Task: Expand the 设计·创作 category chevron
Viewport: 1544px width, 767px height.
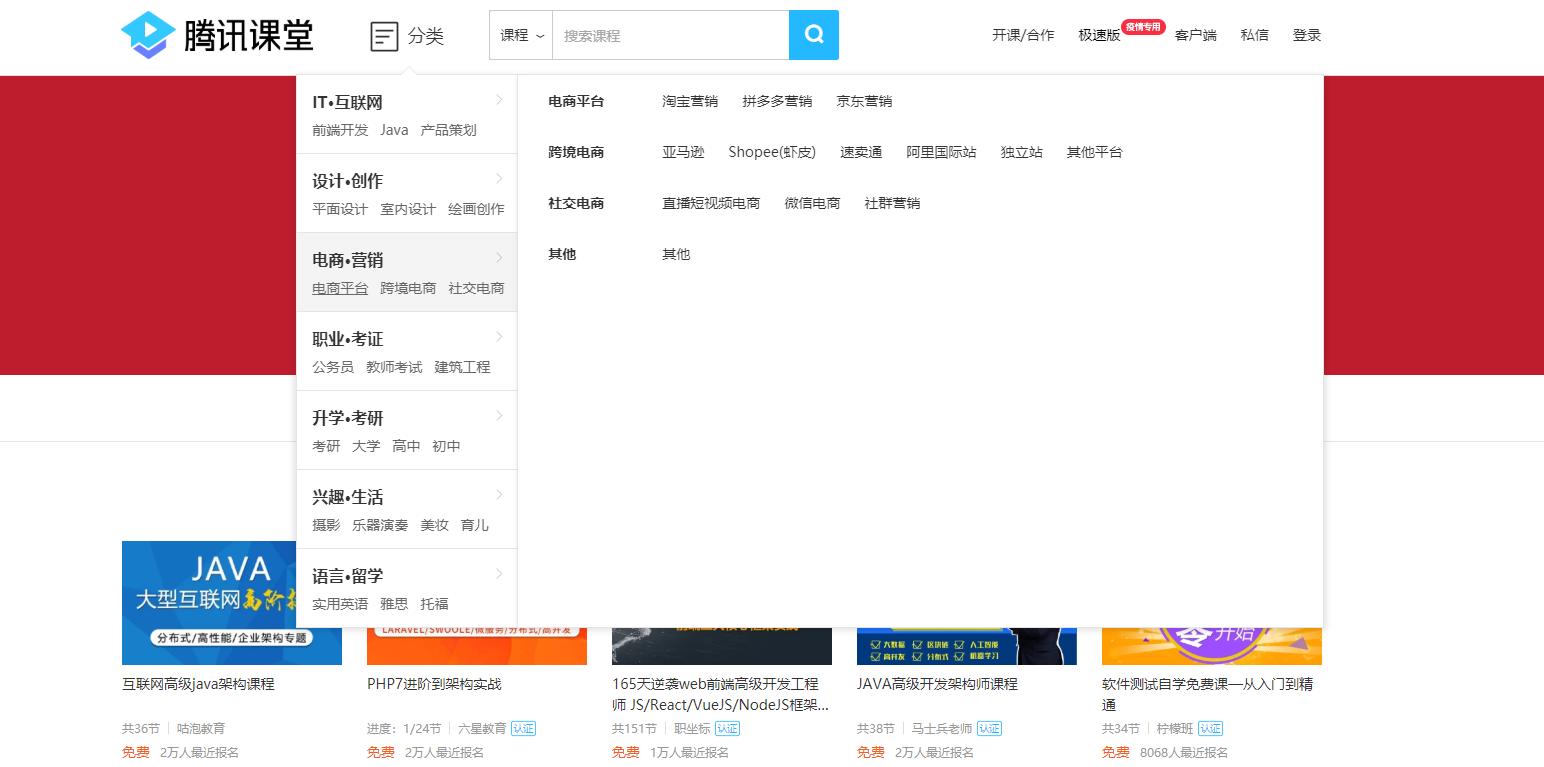Action: click(500, 179)
